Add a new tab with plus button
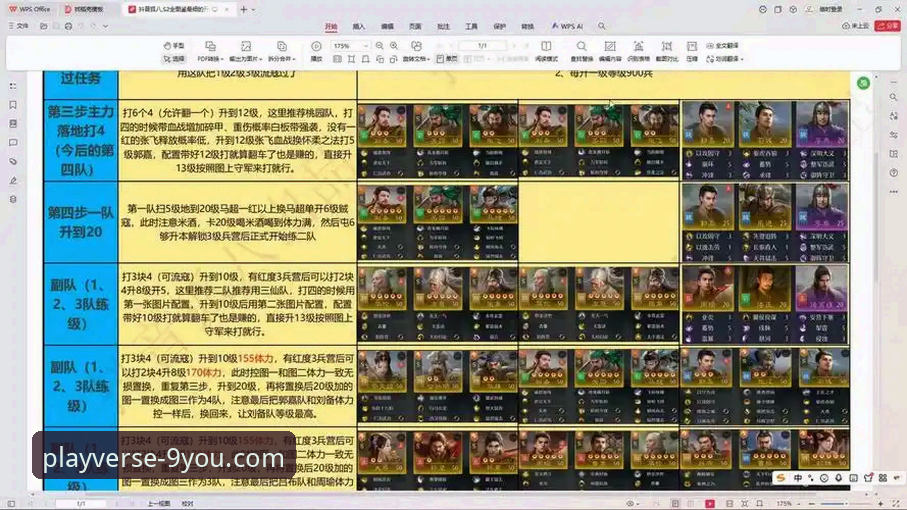Viewport: 907px width, 510px height. (x=244, y=9)
